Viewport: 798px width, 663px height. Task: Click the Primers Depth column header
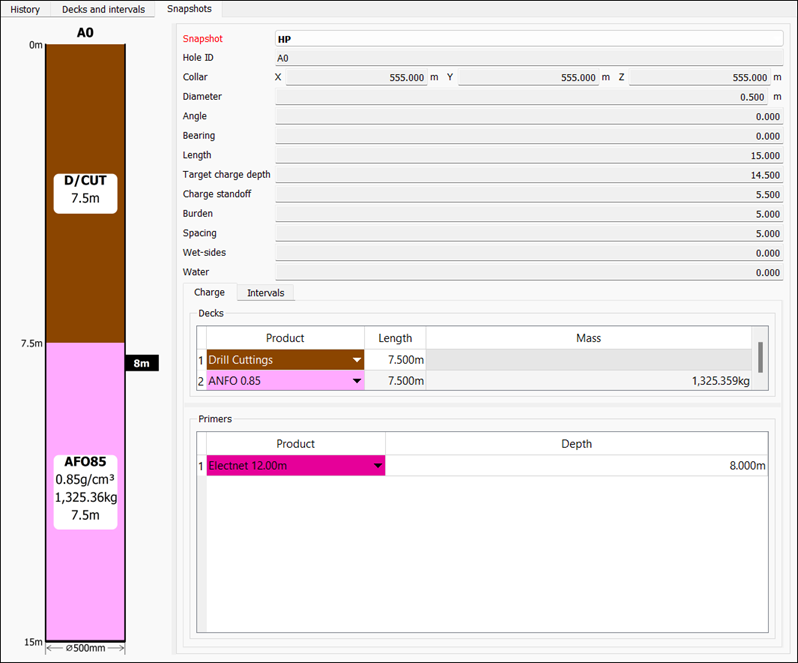577,444
